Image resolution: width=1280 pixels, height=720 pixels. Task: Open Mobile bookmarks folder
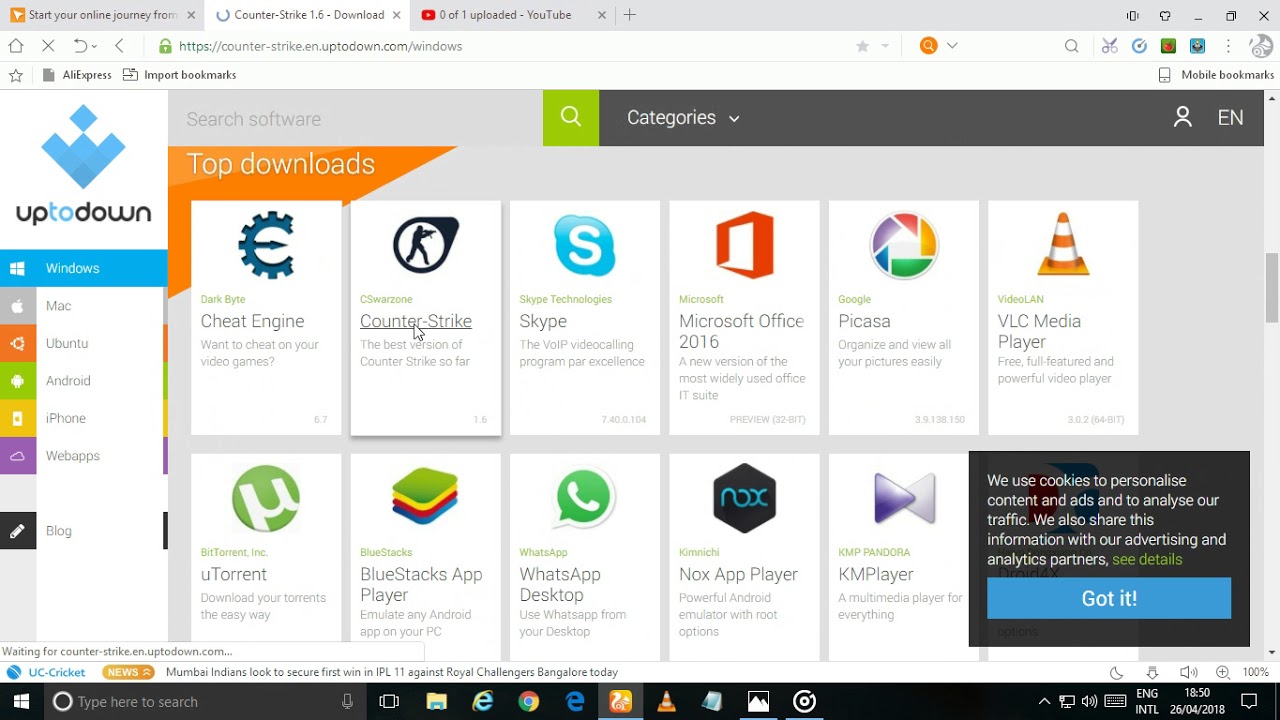(x=1216, y=75)
